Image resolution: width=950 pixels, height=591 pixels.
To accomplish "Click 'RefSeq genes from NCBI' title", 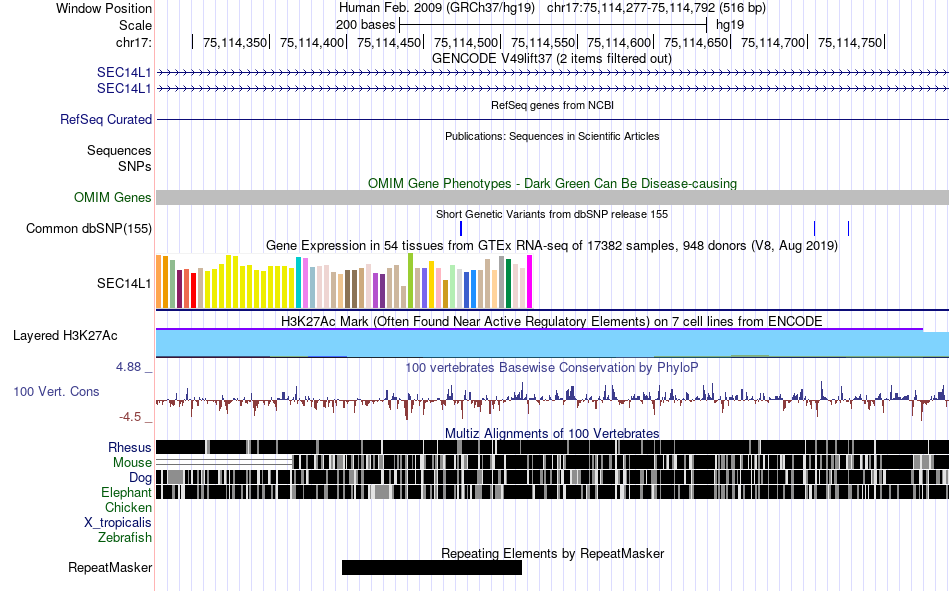I will 552,105.
